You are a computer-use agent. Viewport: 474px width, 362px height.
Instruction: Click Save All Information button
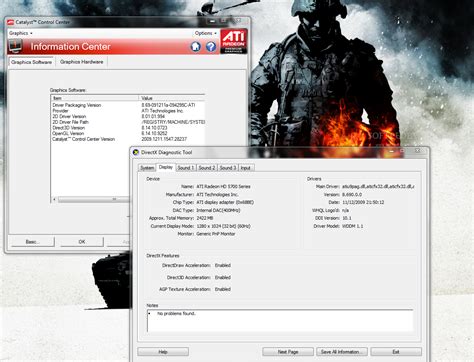point(342,352)
